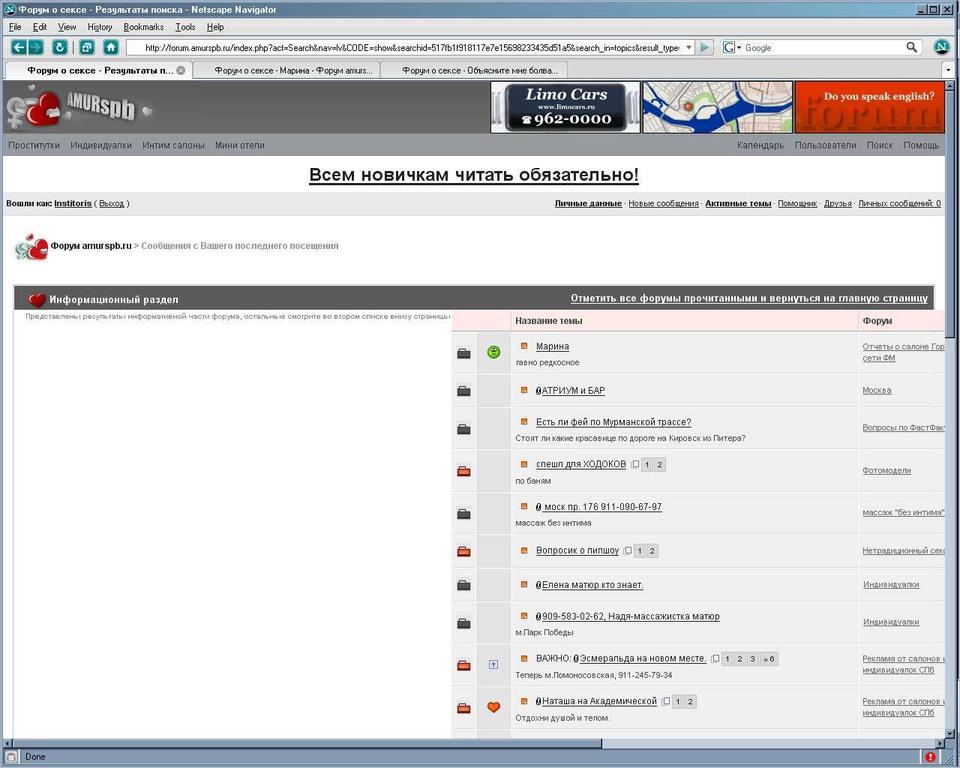
Task: Reload the current page
Action: (60, 47)
